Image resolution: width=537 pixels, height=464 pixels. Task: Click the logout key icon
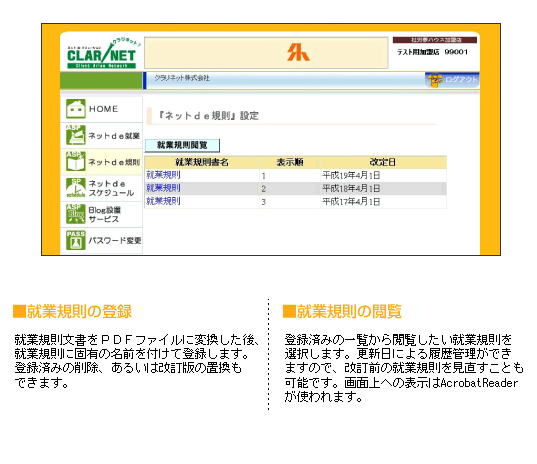coord(434,80)
